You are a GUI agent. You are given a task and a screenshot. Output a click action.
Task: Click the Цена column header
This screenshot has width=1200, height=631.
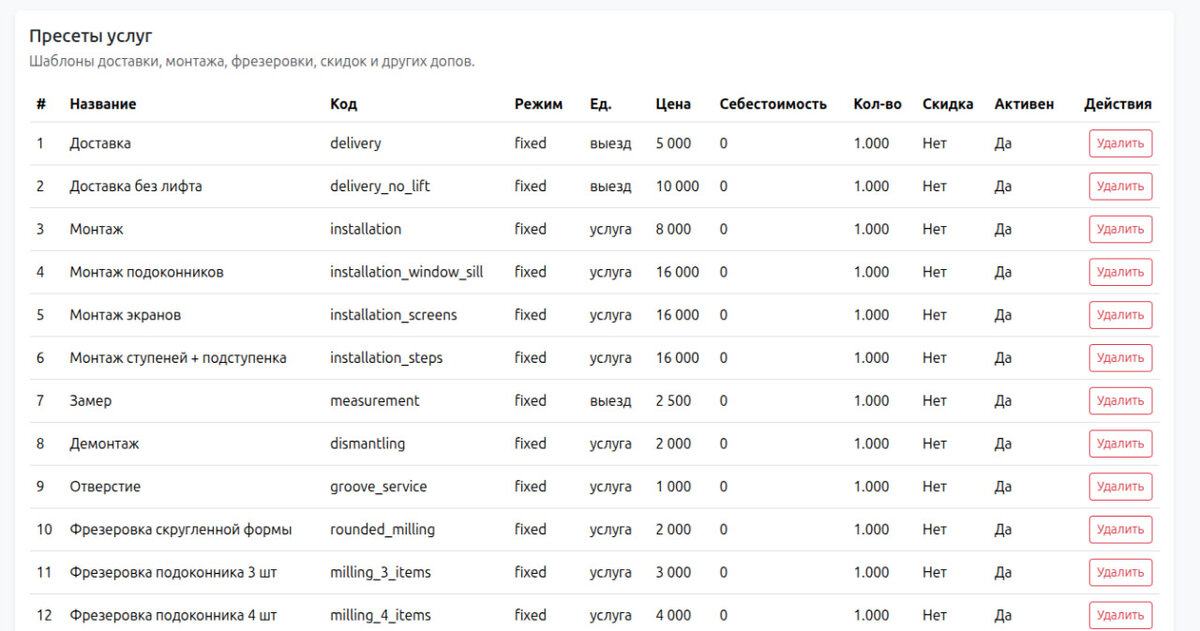(673, 104)
